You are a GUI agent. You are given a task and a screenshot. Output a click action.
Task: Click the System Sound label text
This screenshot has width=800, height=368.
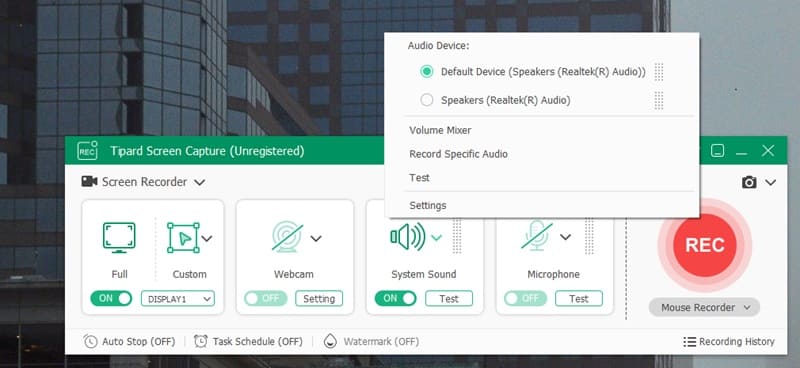tap(423, 274)
